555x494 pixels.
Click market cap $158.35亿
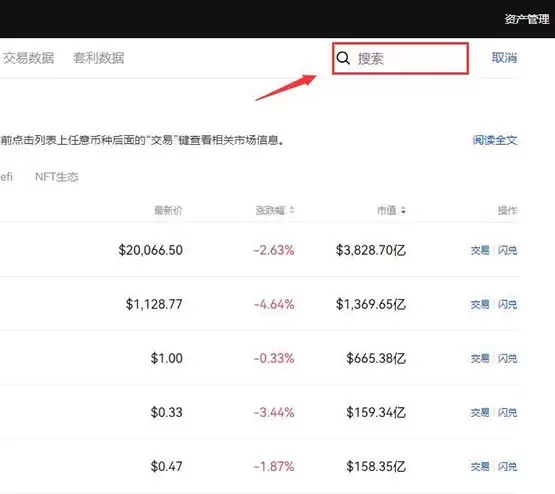[x=376, y=467]
